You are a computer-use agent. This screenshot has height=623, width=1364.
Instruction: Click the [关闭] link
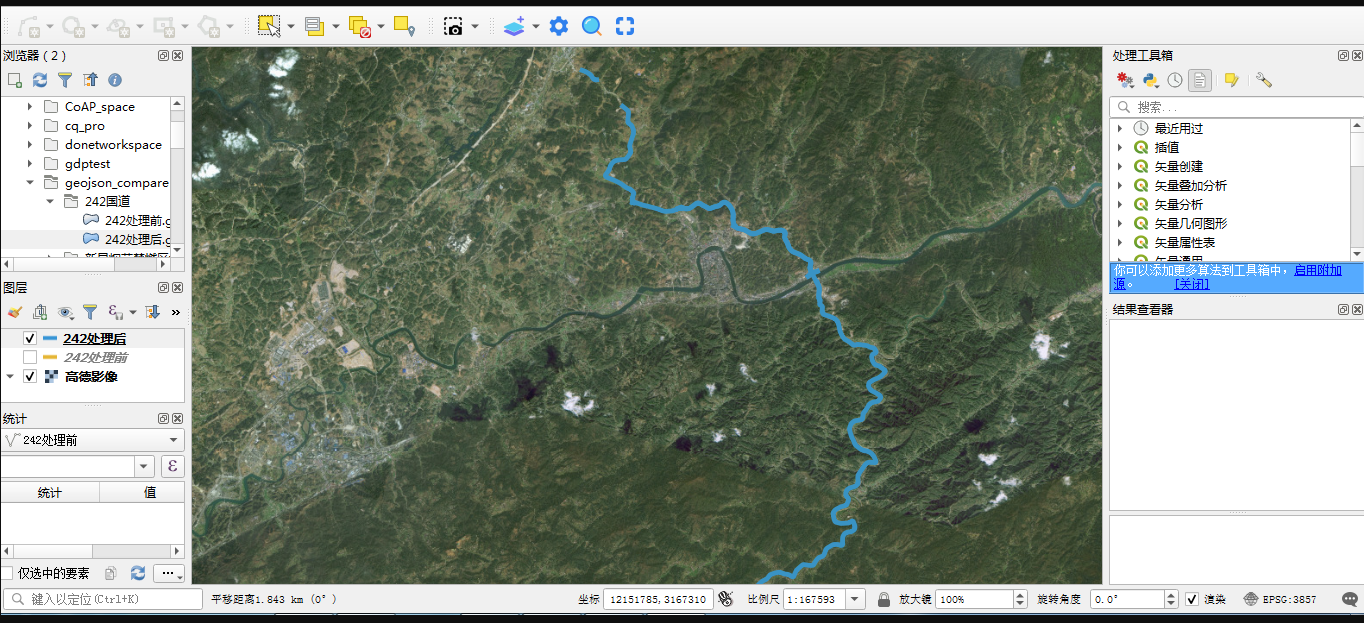[1192, 284]
